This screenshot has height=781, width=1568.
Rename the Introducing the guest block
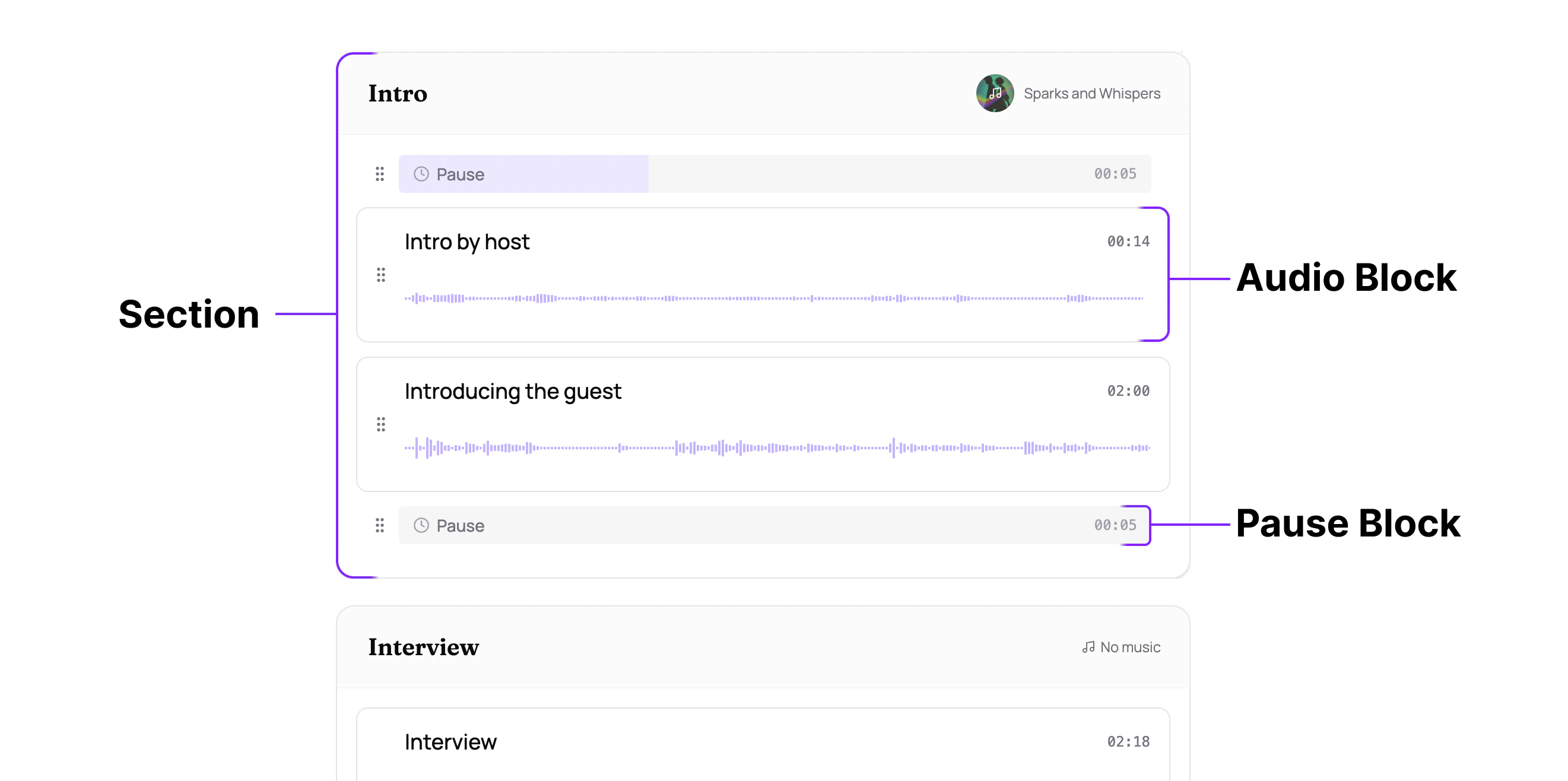click(x=513, y=392)
